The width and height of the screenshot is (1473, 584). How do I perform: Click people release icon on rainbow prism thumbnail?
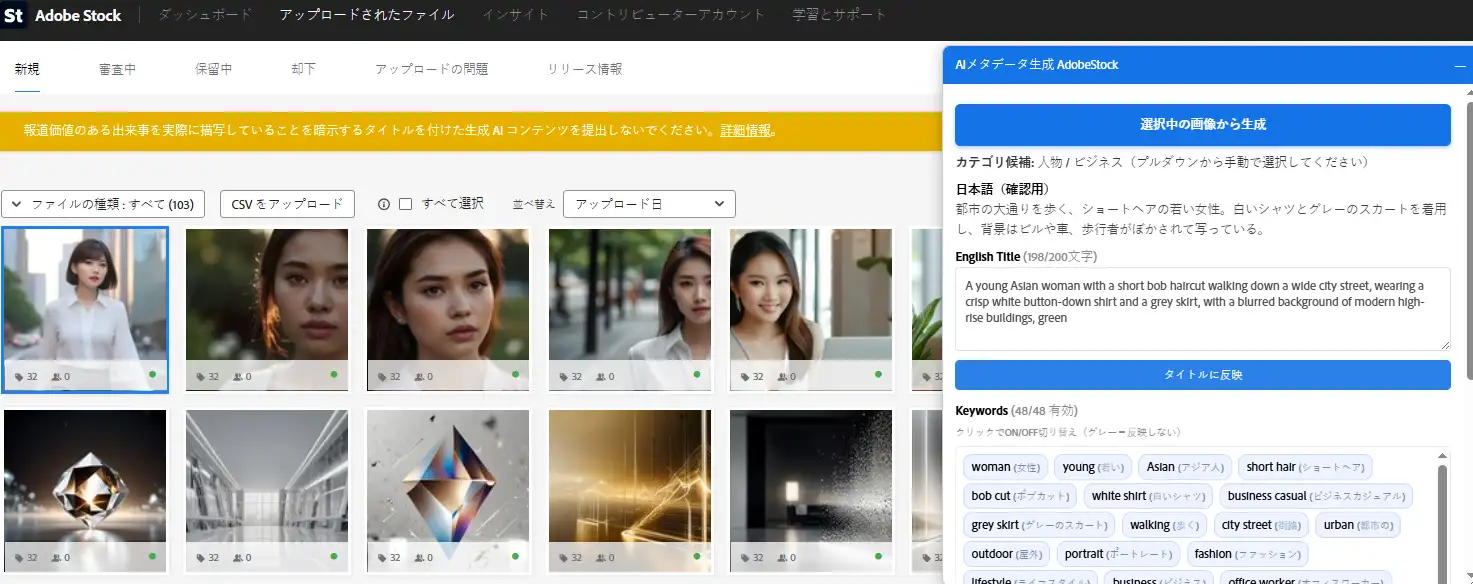420,558
